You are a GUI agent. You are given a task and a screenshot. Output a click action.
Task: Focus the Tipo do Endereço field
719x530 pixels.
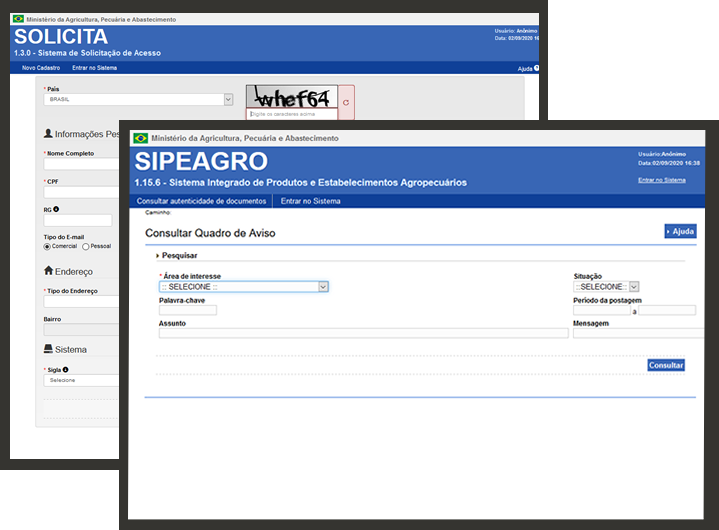tap(81, 302)
